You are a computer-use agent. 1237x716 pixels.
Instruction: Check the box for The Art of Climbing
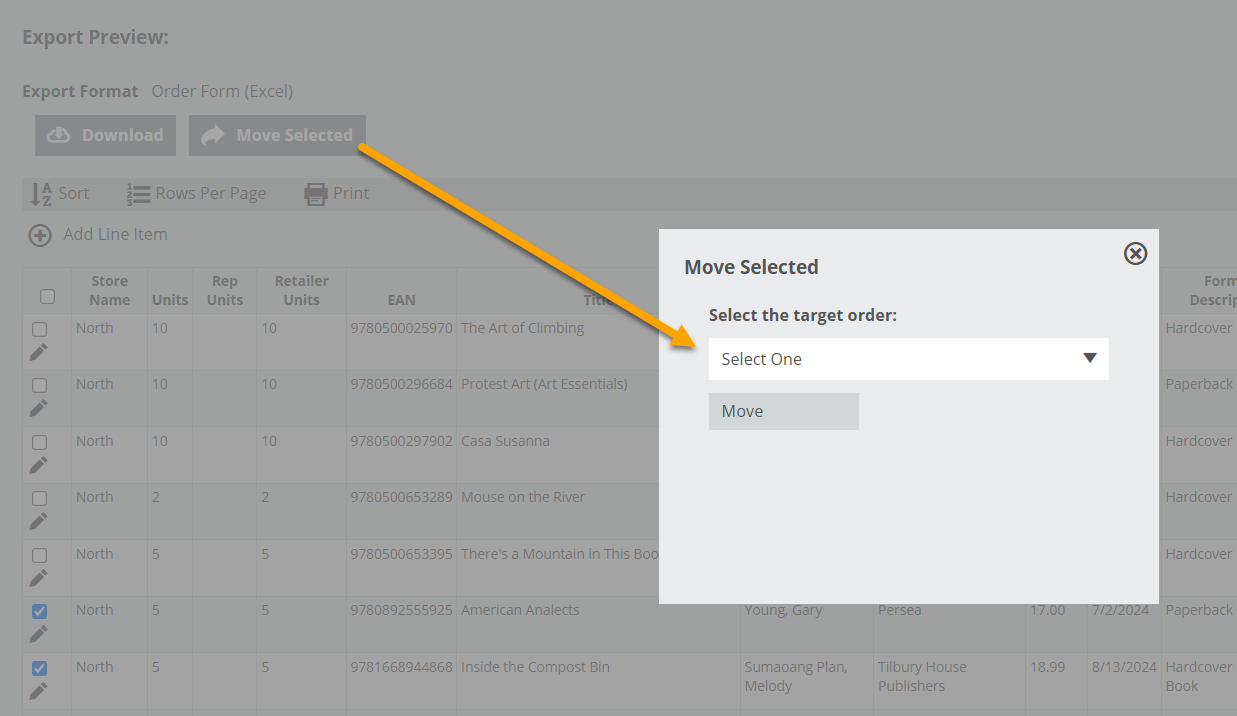pyautogui.click(x=39, y=329)
